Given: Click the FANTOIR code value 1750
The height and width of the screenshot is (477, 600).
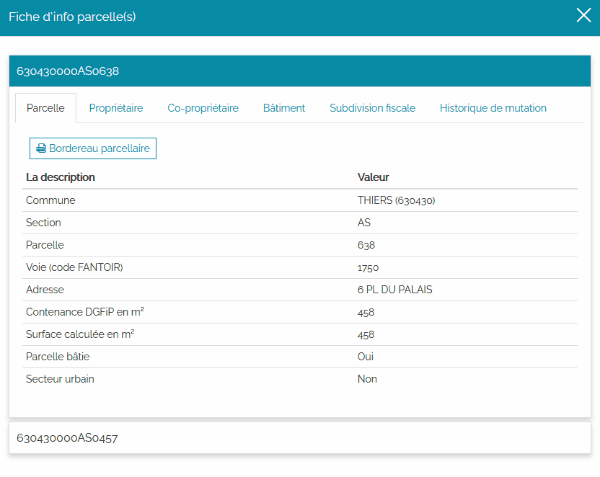Looking at the screenshot, I should [368, 268].
